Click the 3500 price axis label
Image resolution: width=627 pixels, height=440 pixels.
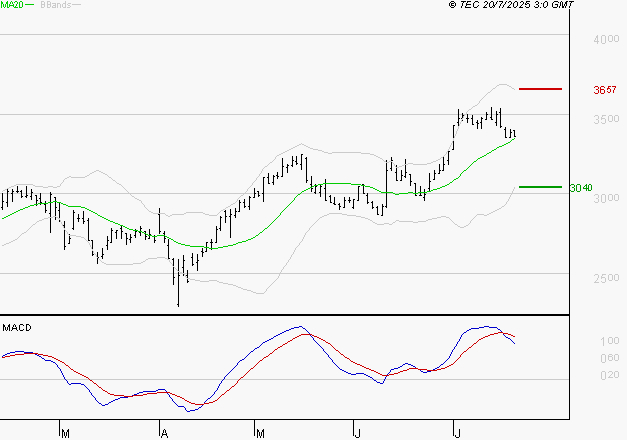(606, 119)
